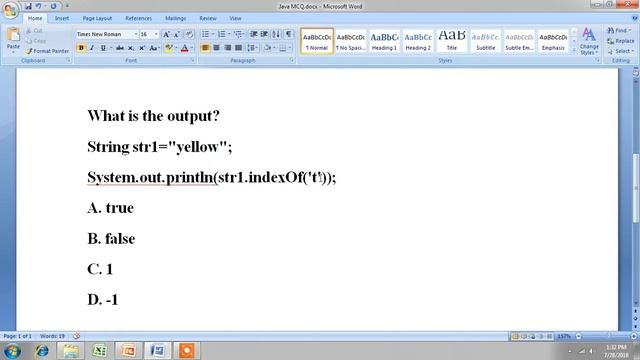Grow font size
640x360 pixels.
(x=166, y=34)
